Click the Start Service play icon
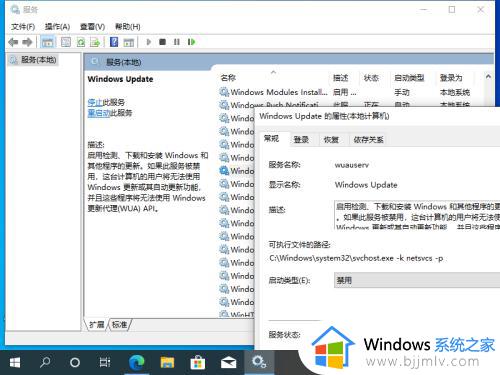 149,42
